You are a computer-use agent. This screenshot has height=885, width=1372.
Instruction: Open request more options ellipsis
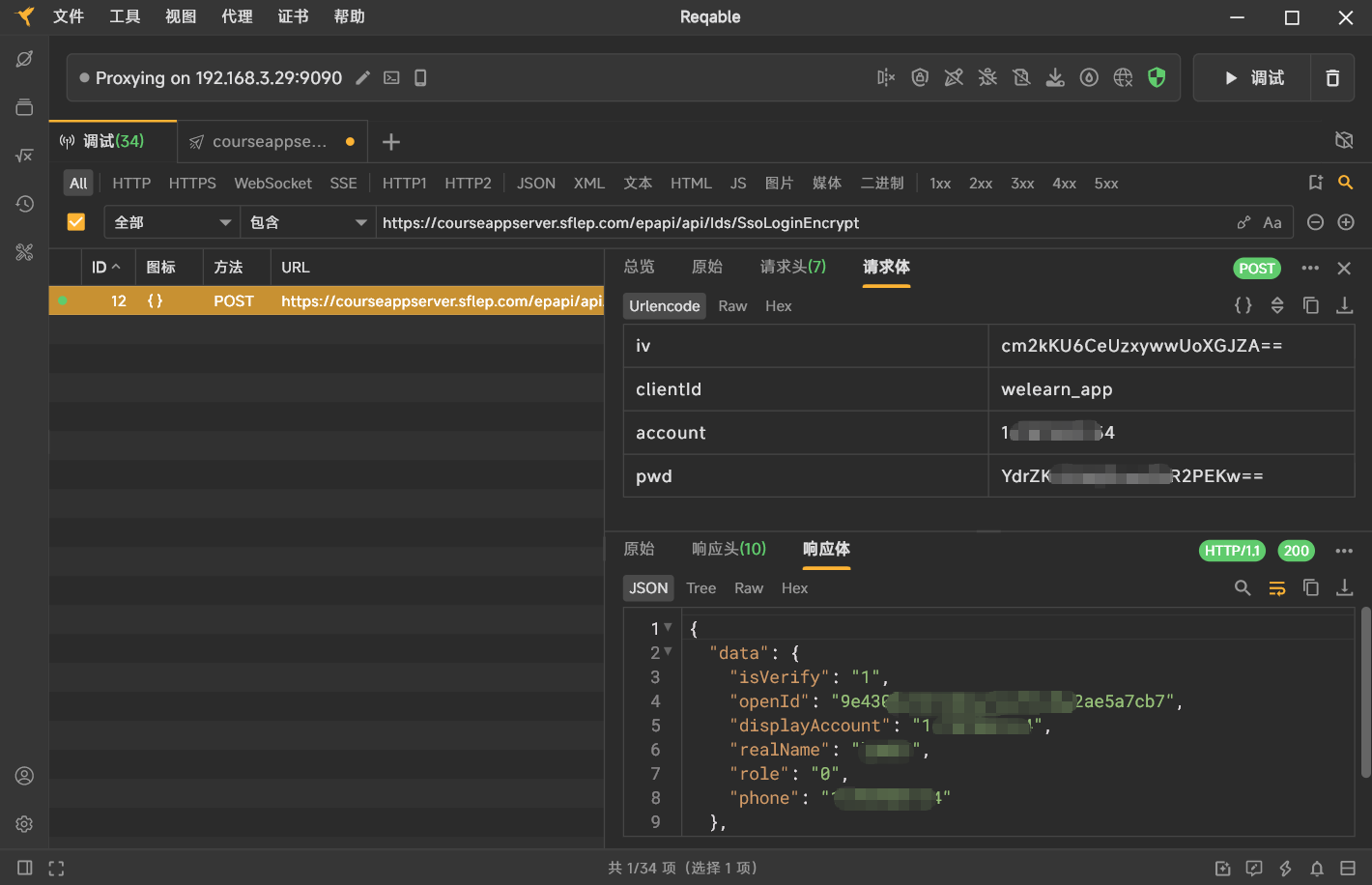(x=1310, y=268)
